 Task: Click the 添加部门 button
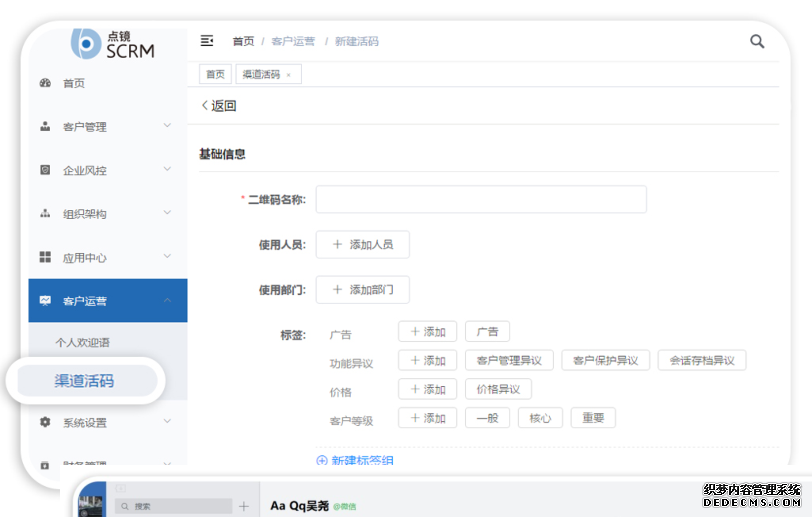[362, 290]
